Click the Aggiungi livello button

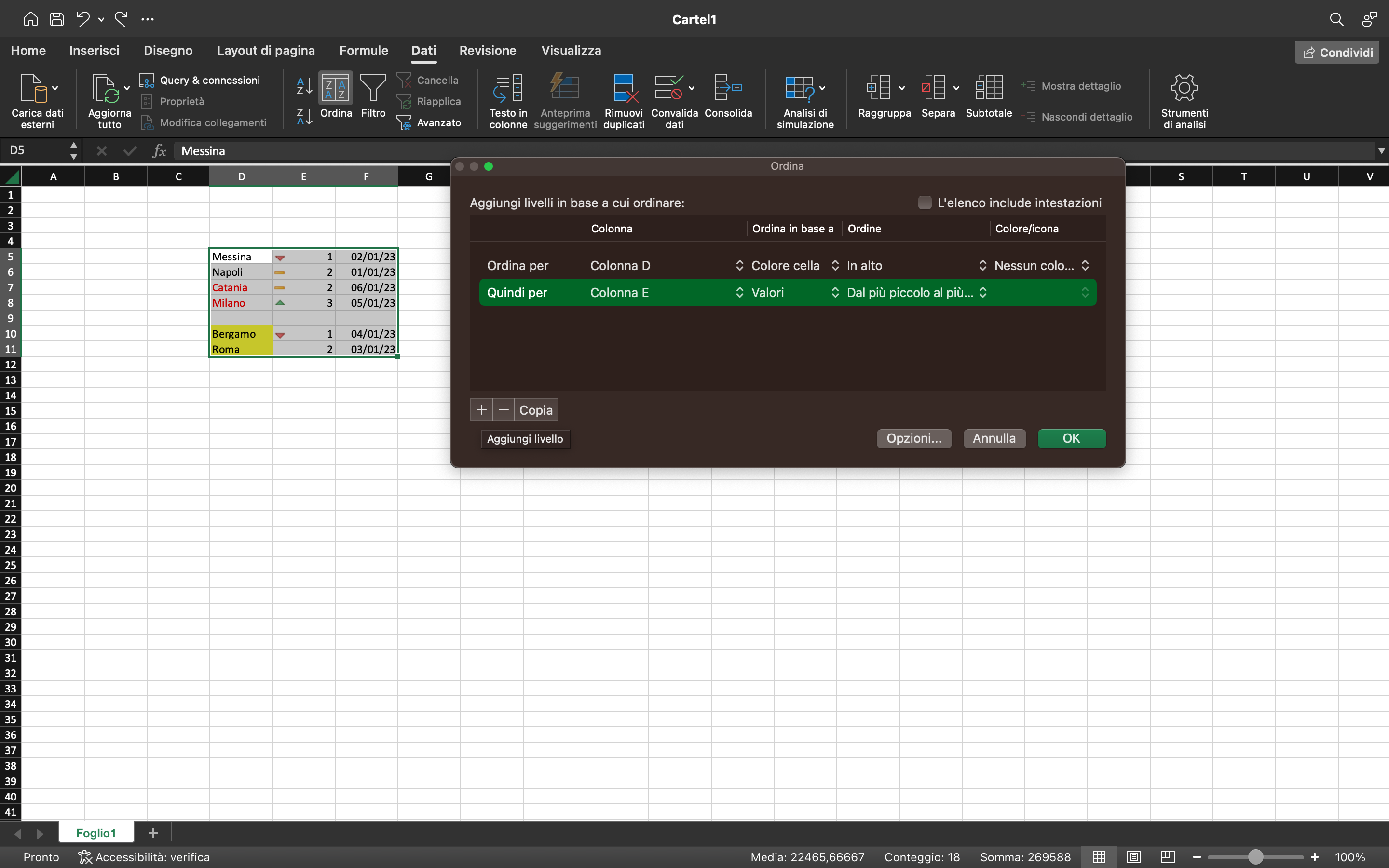(x=524, y=439)
